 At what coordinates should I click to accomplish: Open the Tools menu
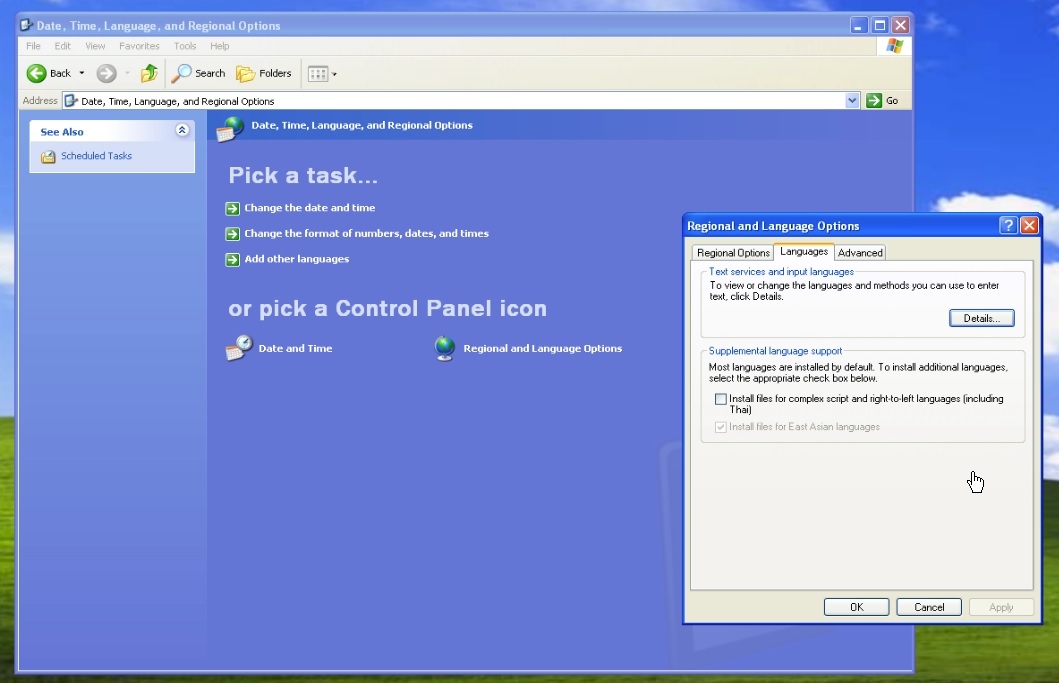pyautogui.click(x=185, y=46)
